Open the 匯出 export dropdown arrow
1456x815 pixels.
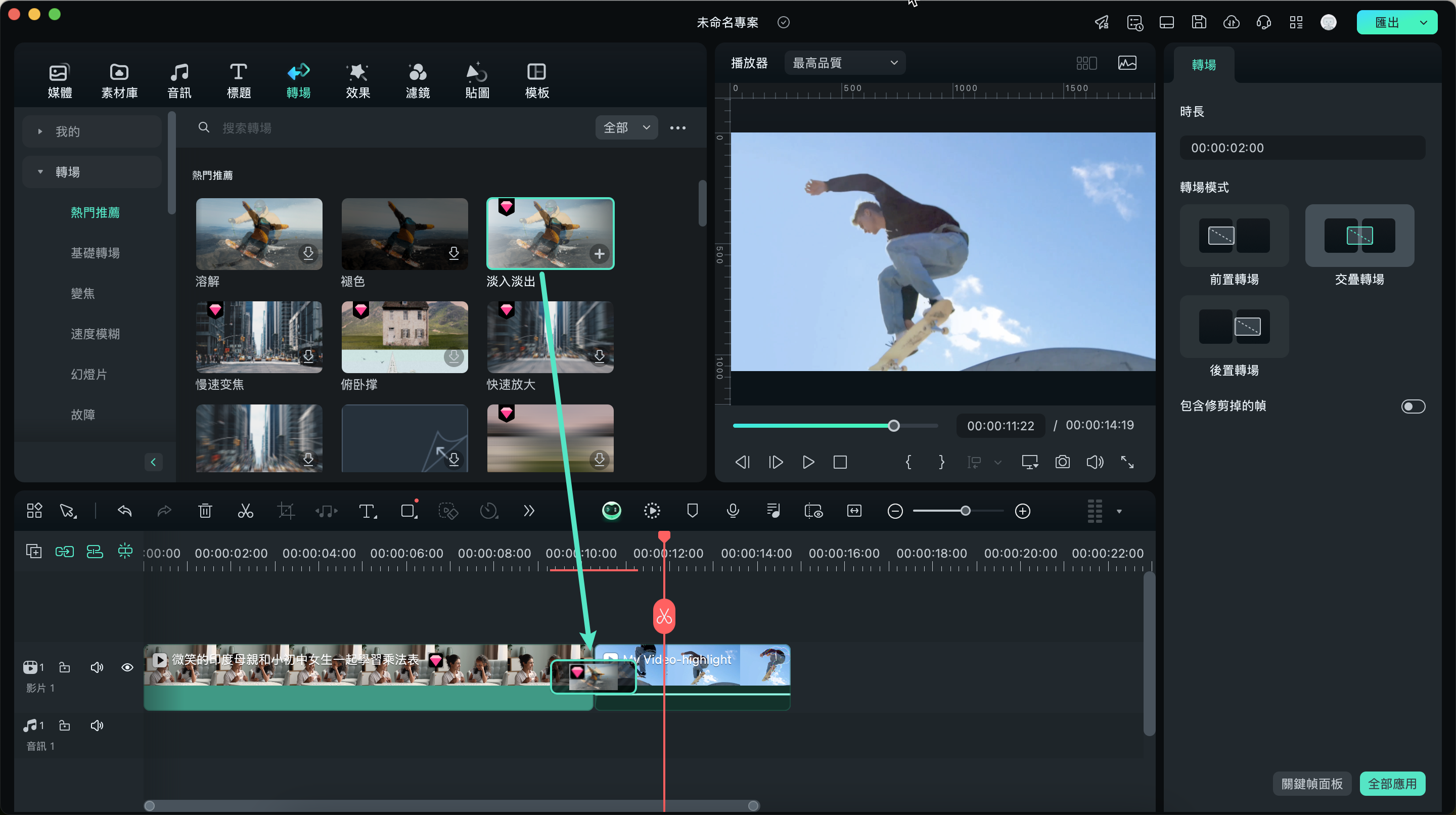pyautogui.click(x=1424, y=23)
